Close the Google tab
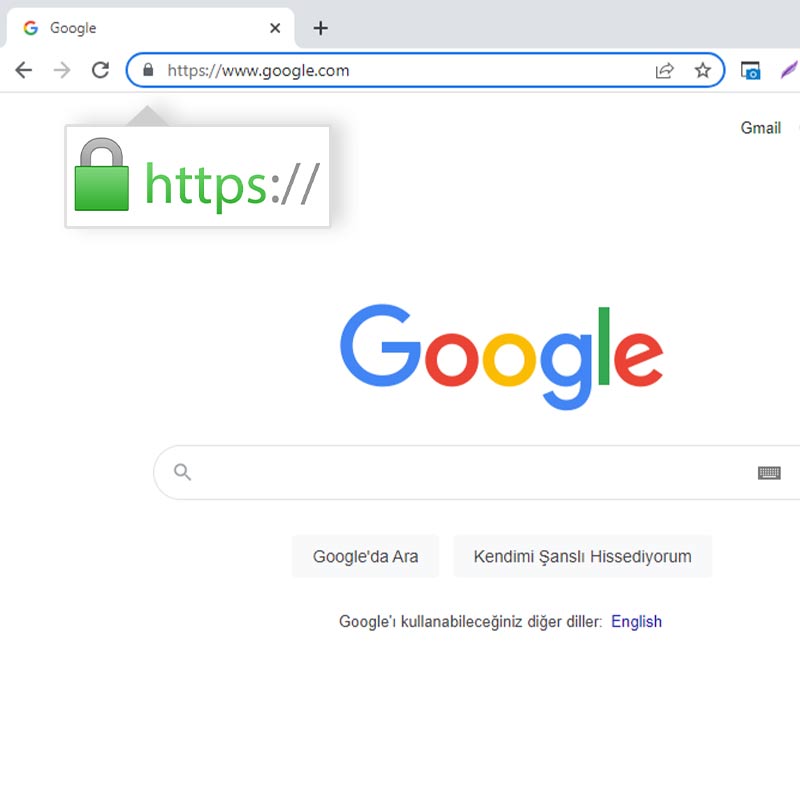The image size is (800, 800). pyautogui.click(x=275, y=28)
